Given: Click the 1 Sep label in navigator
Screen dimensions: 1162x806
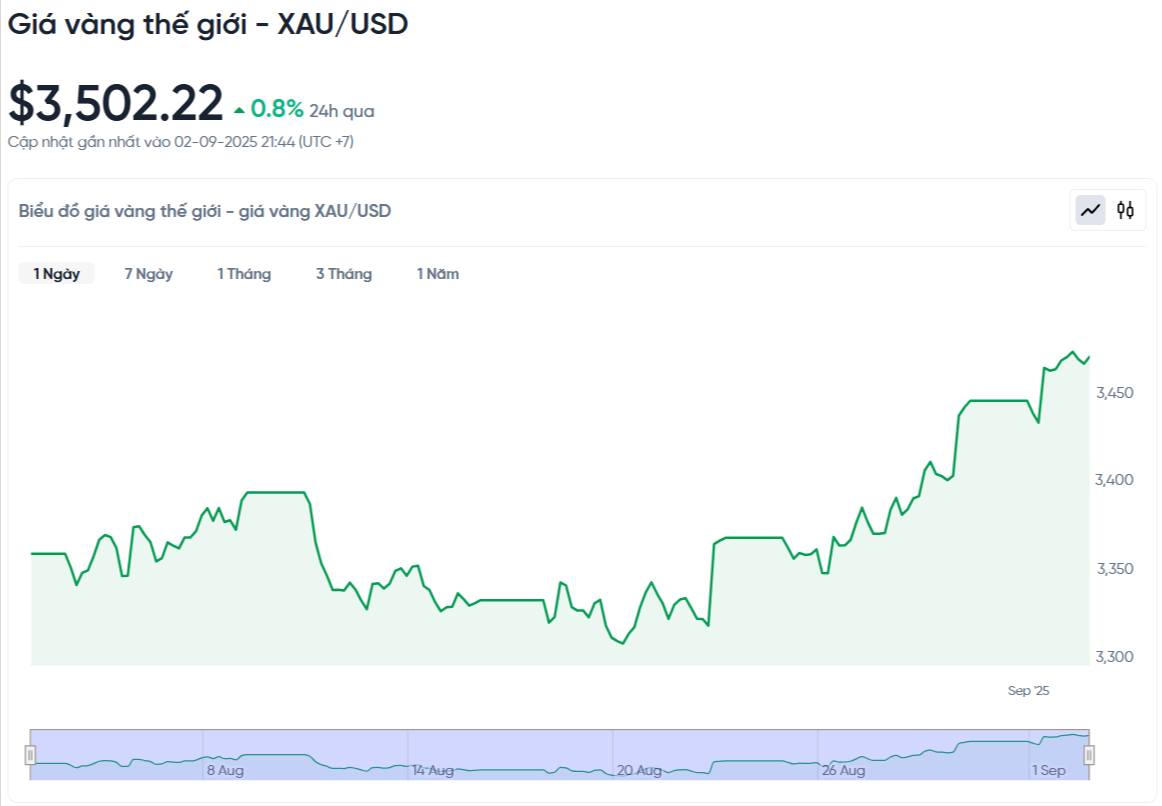Looking at the screenshot, I should tap(1049, 770).
